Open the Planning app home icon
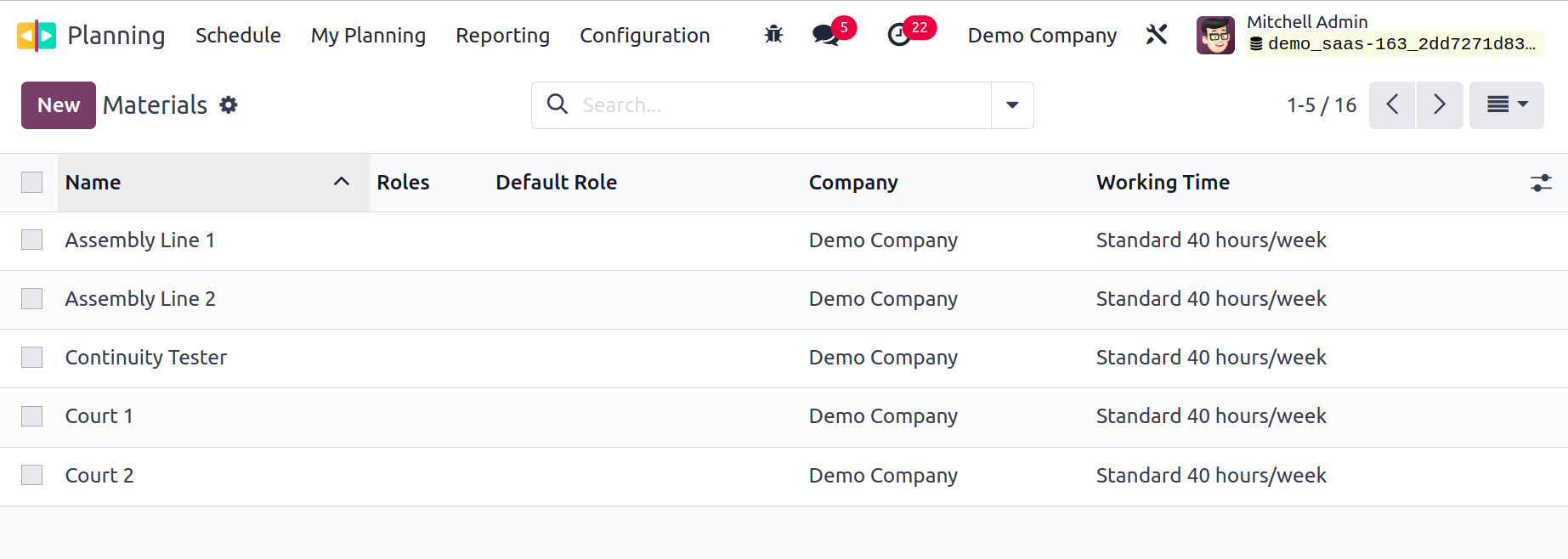 37,36
